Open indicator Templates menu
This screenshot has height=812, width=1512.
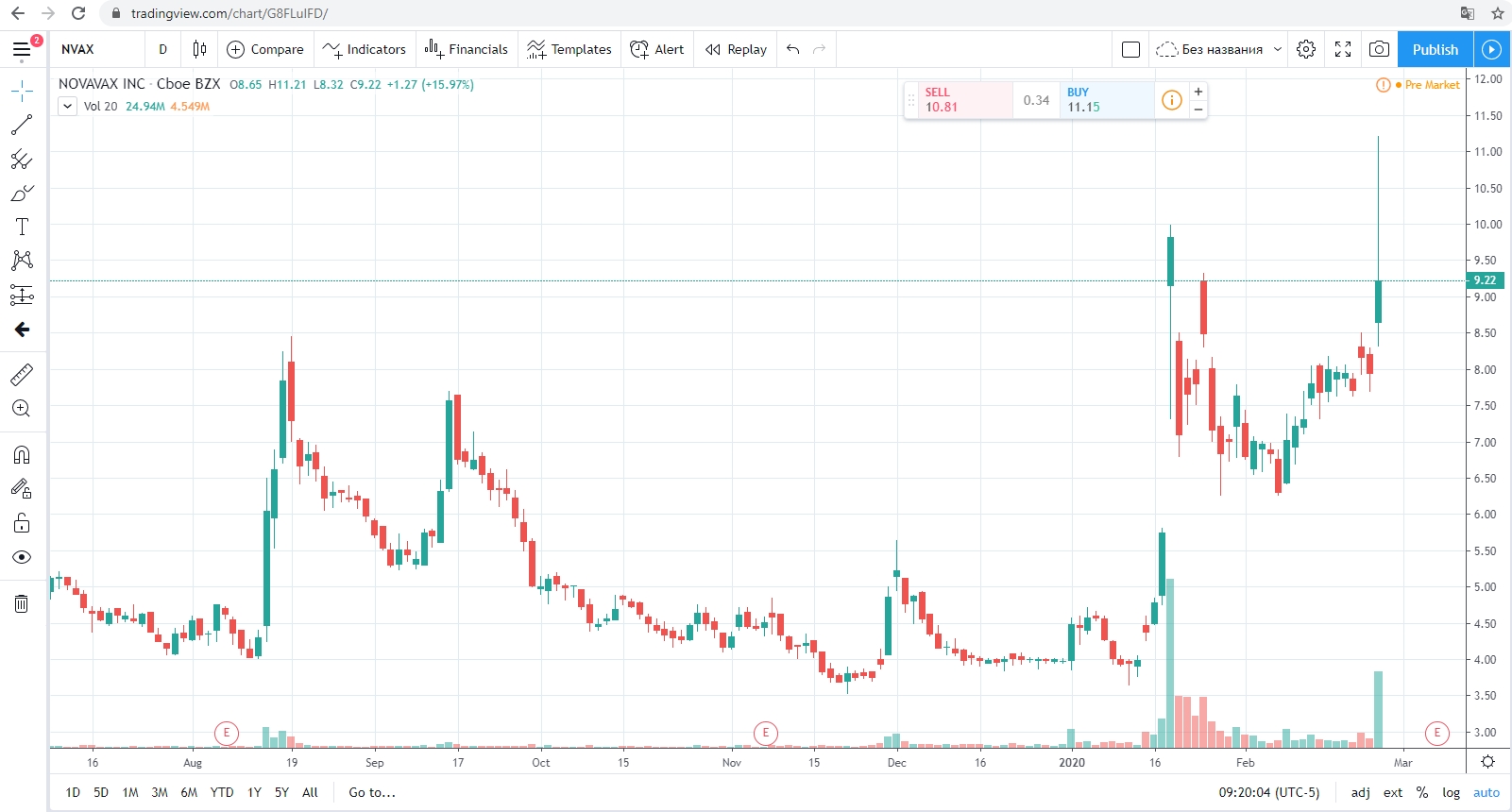pos(569,49)
